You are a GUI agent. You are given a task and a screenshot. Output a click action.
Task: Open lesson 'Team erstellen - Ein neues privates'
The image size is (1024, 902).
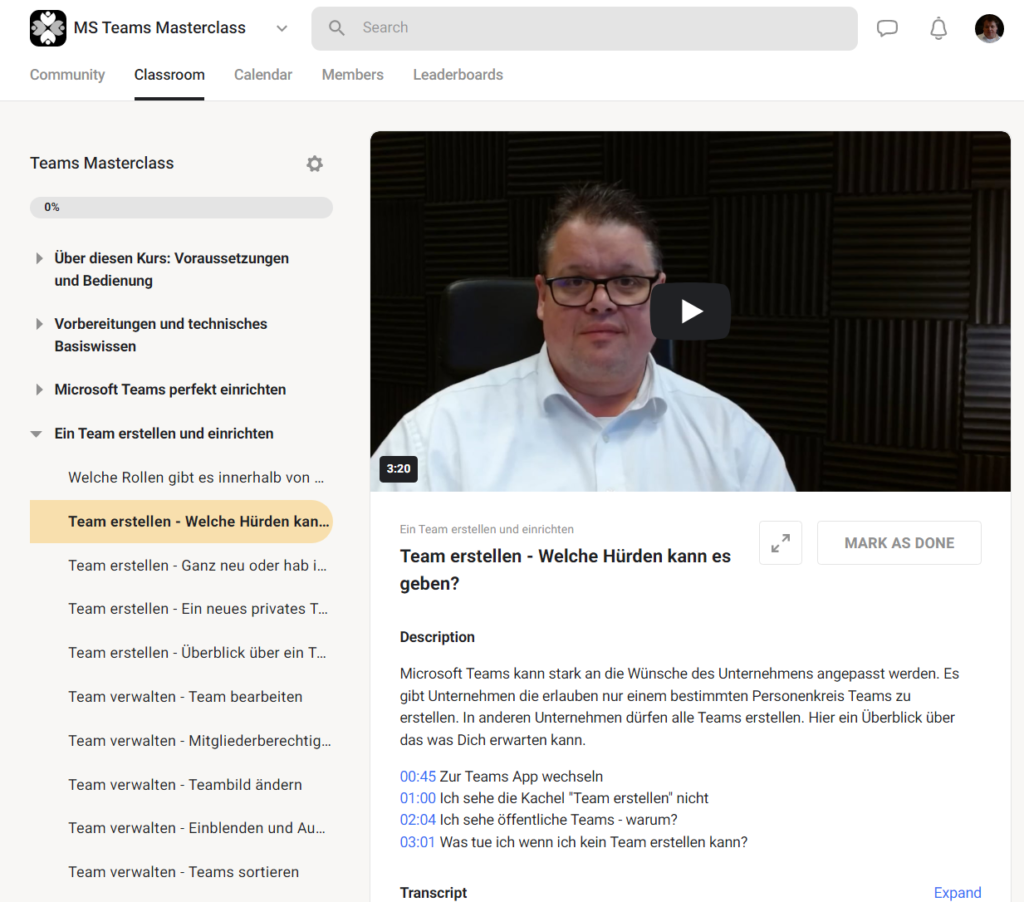[x=198, y=609]
